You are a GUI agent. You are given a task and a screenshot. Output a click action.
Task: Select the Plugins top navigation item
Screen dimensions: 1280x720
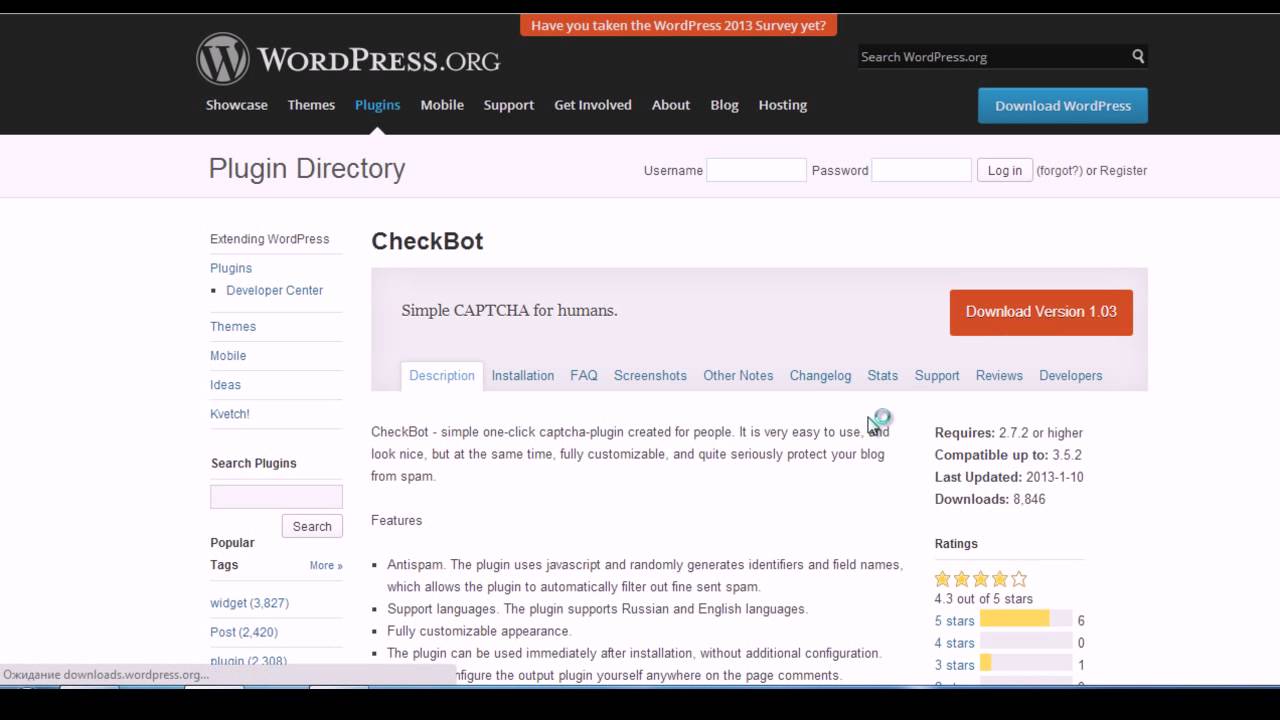(x=377, y=105)
